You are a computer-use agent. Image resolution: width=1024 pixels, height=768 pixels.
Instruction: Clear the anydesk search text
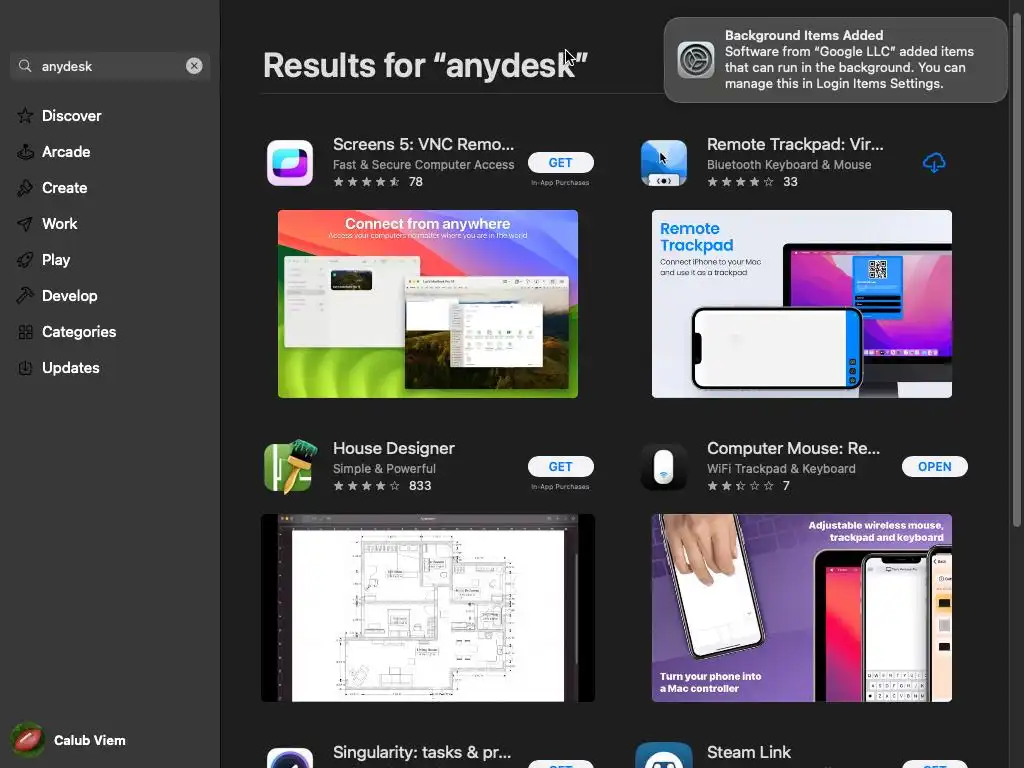194,66
